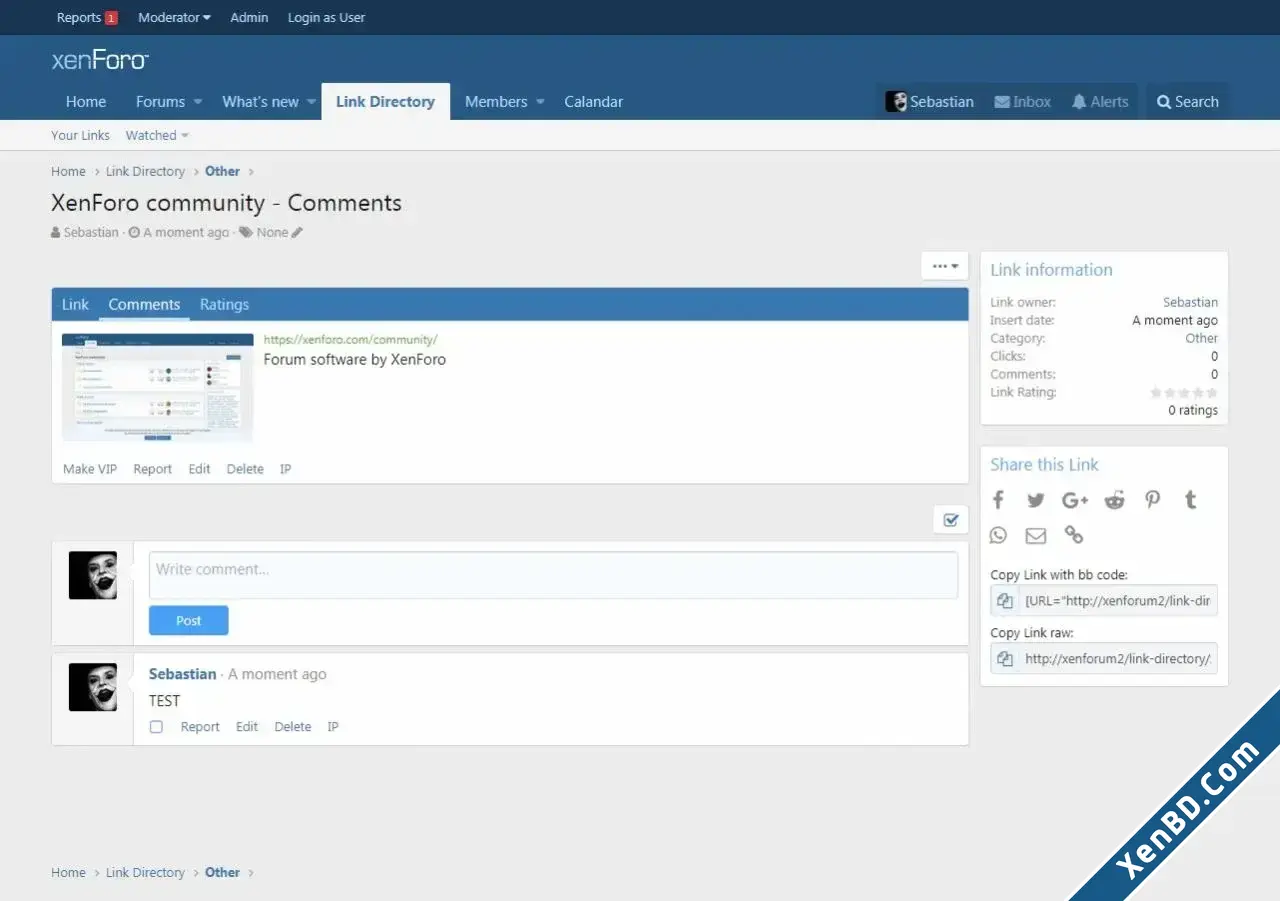This screenshot has height=901, width=1280.
Task: View IP of the link entry
Action: click(x=285, y=469)
